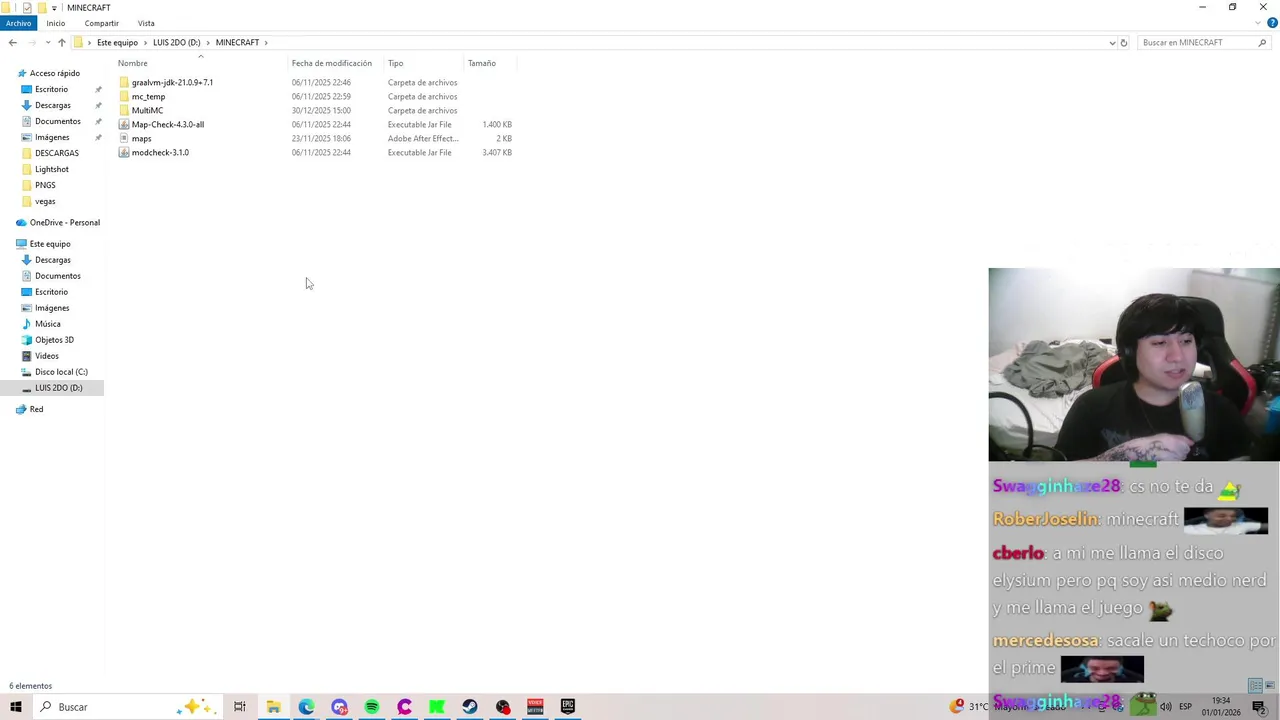Image resolution: width=1280 pixels, height=720 pixels.
Task: Open the notification center icon
Action: [1259, 707]
